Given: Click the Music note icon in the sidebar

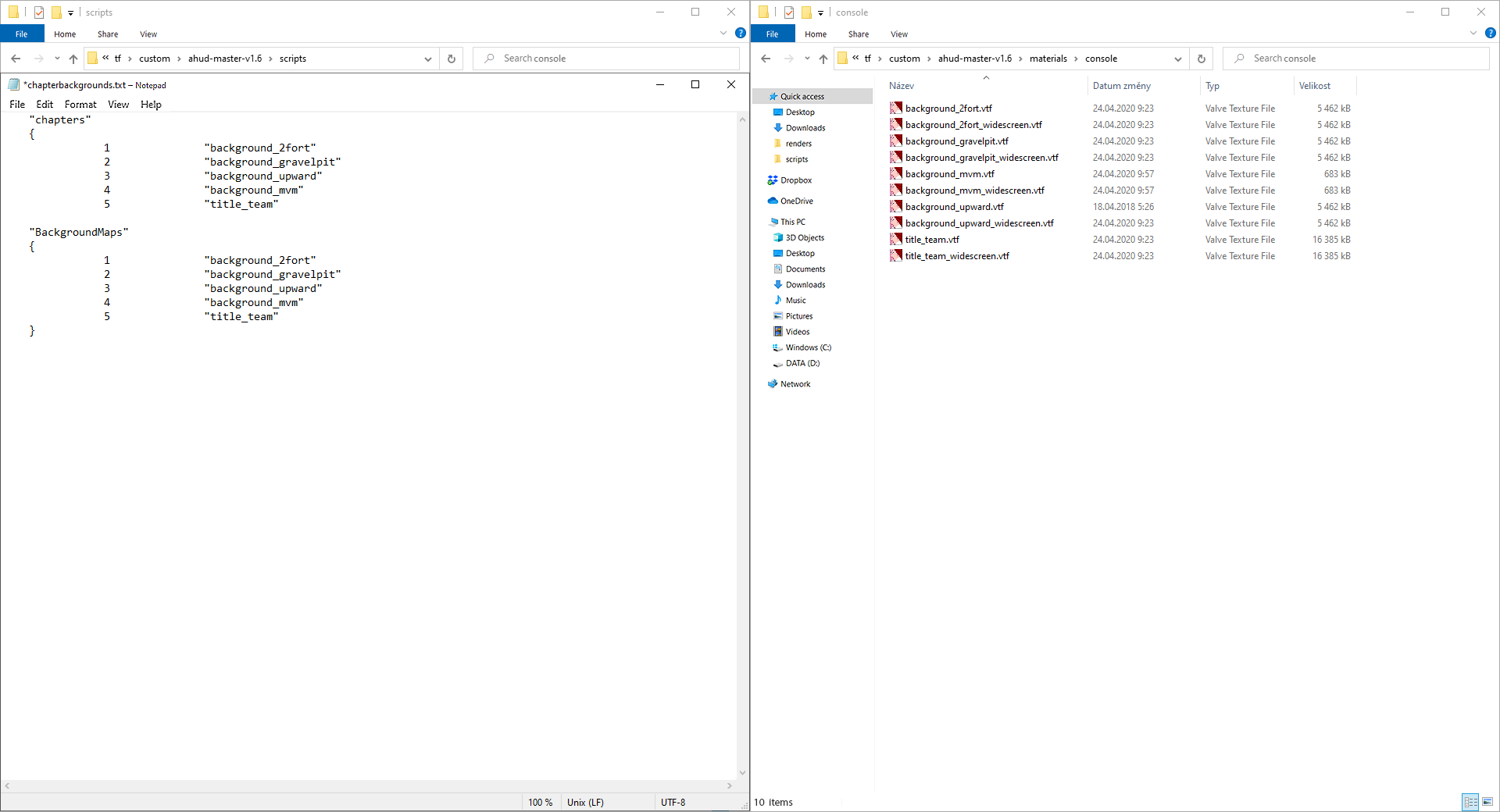Looking at the screenshot, I should 778,301.
